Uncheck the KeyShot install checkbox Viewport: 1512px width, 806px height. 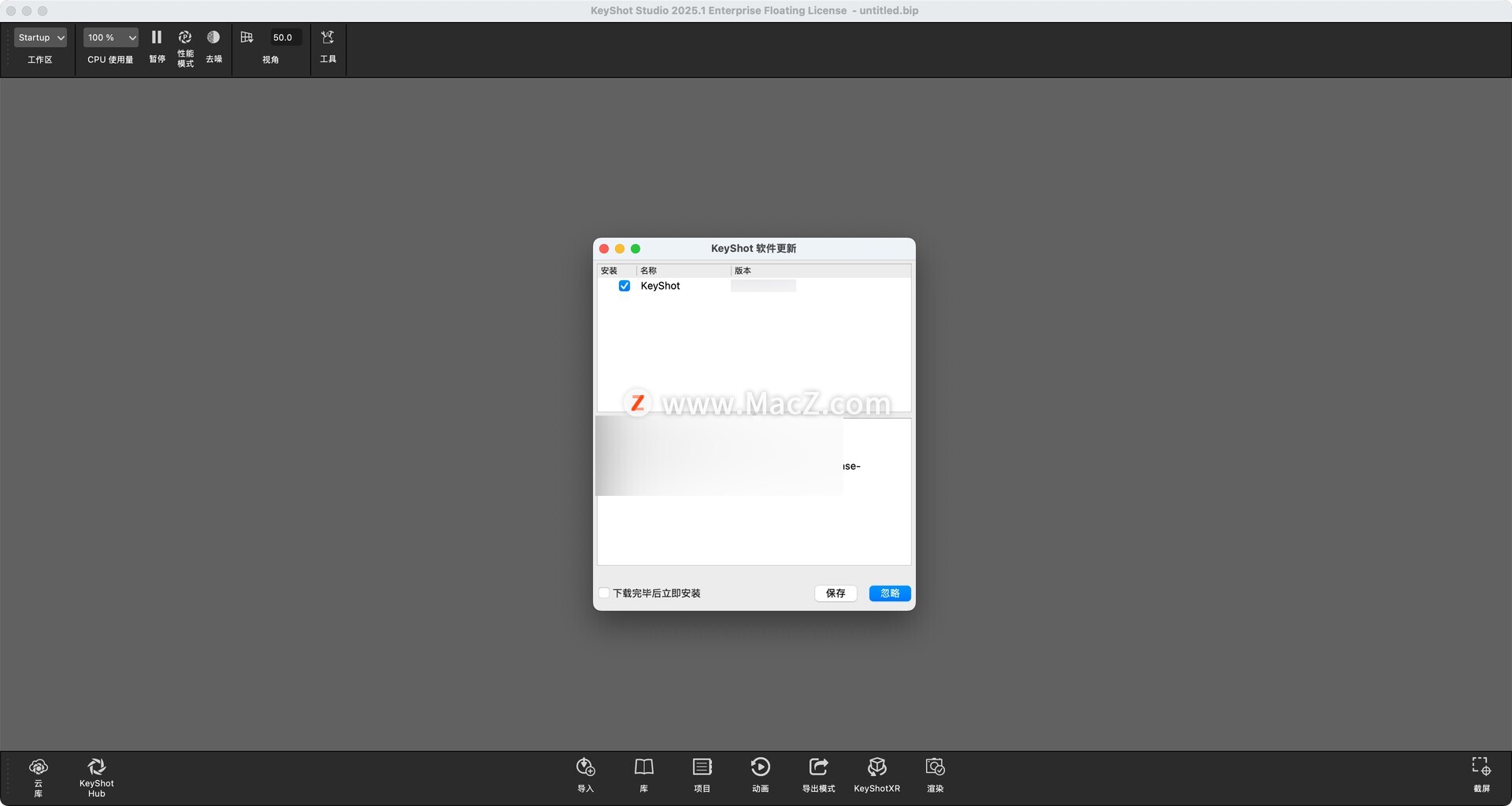(624, 286)
